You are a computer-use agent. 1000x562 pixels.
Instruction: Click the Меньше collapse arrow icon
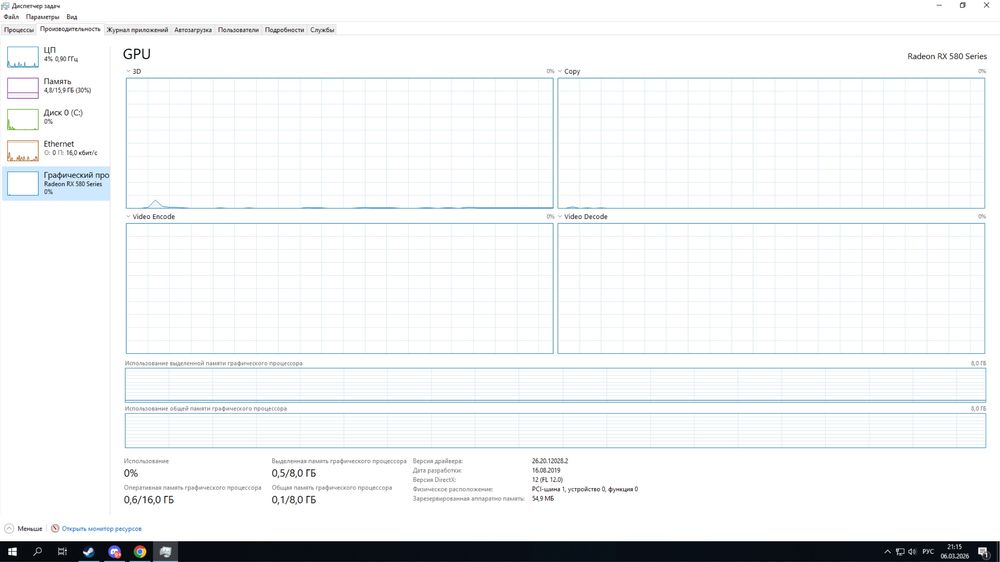(9, 529)
